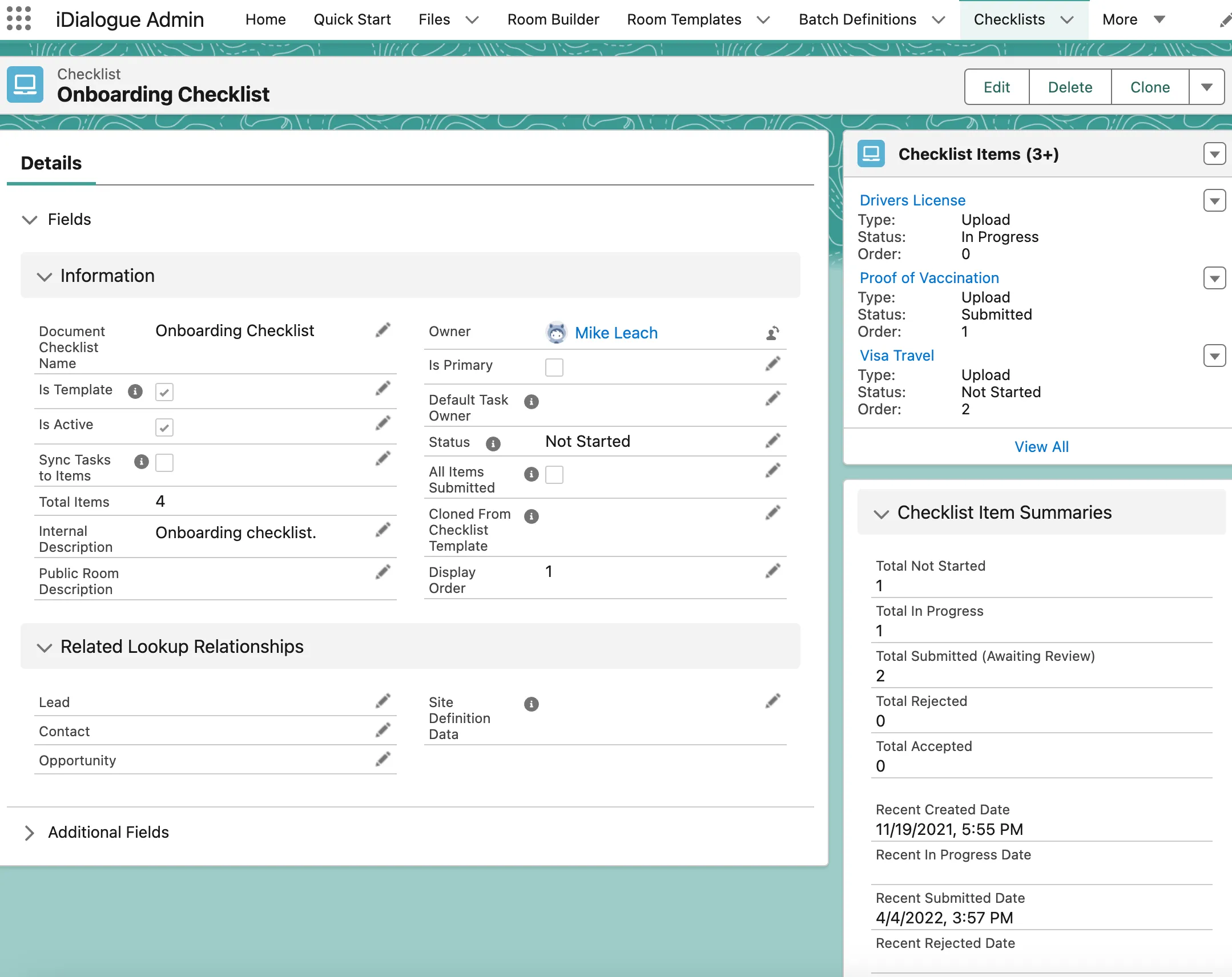
Task: Toggle the All Items Submitted checkbox
Action: (x=554, y=474)
